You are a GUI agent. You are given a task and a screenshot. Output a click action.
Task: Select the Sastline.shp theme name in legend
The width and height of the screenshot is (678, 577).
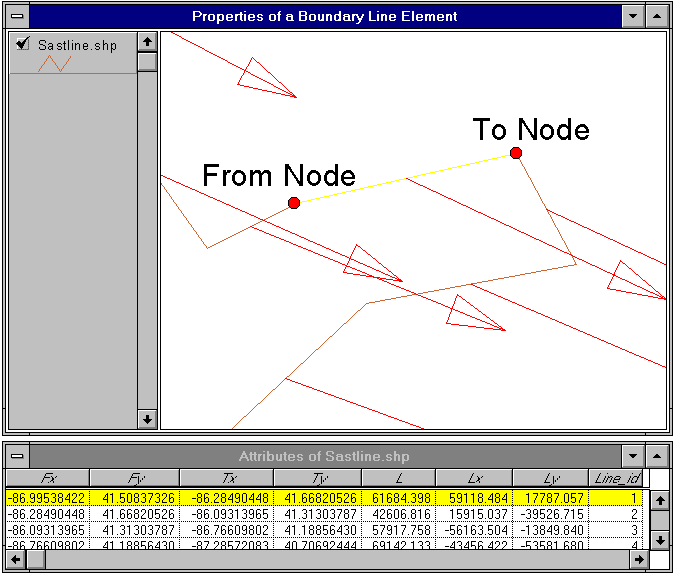click(x=77, y=46)
